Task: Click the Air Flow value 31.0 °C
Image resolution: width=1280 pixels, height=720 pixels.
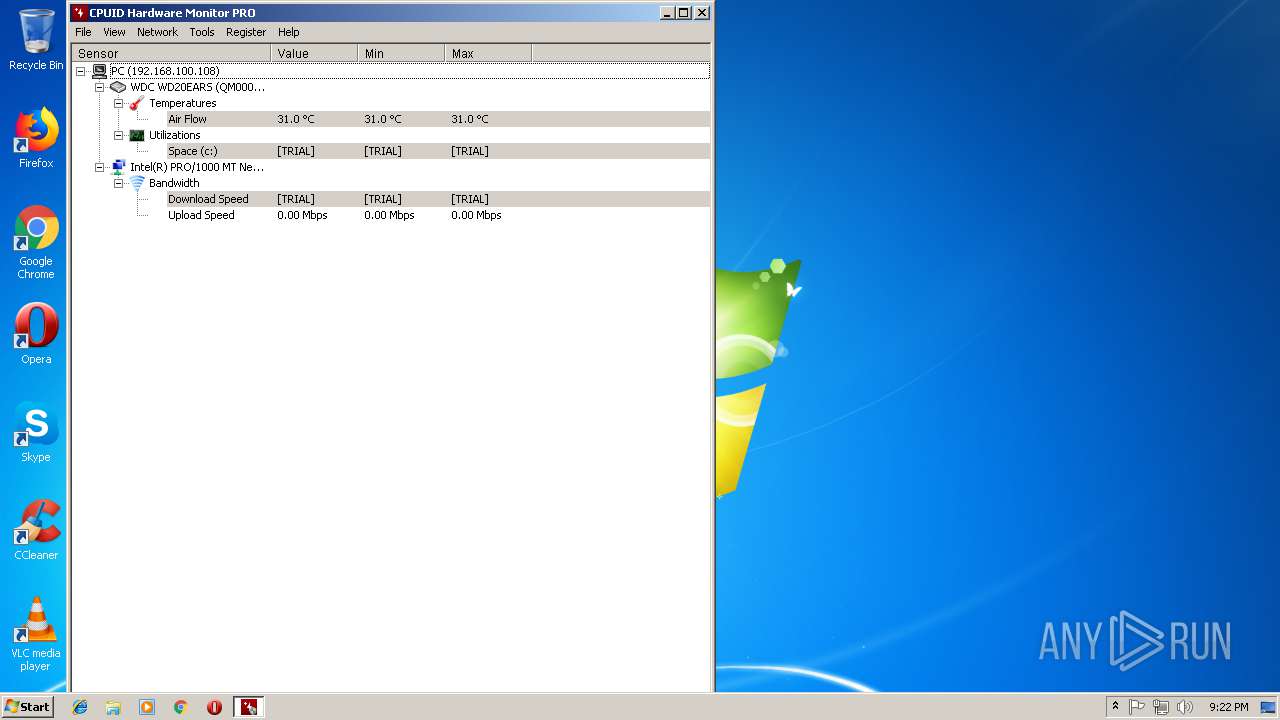Action: coord(296,119)
